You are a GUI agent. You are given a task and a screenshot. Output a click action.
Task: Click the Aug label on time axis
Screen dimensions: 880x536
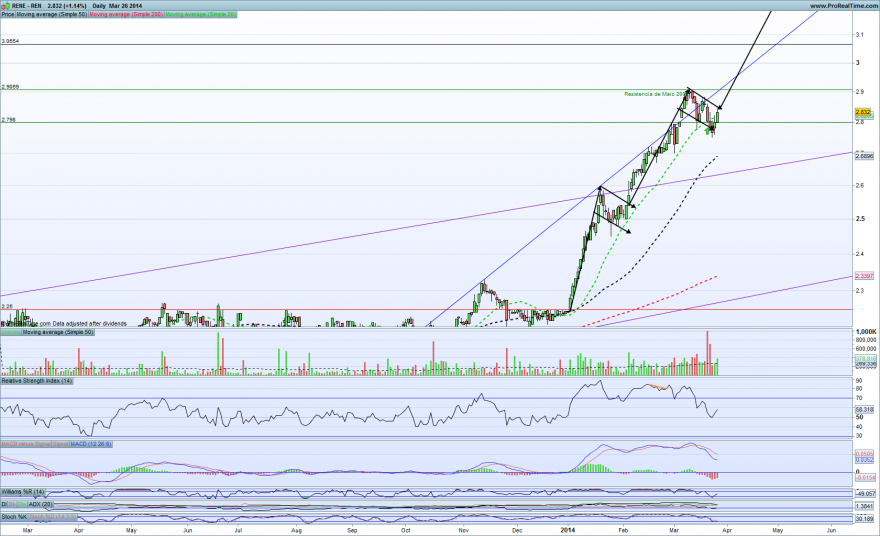[296, 530]
